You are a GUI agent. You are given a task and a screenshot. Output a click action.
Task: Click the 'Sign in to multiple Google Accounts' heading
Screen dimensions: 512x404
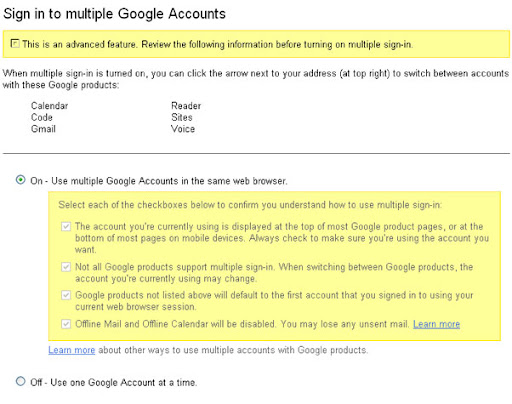pos(114,14)
